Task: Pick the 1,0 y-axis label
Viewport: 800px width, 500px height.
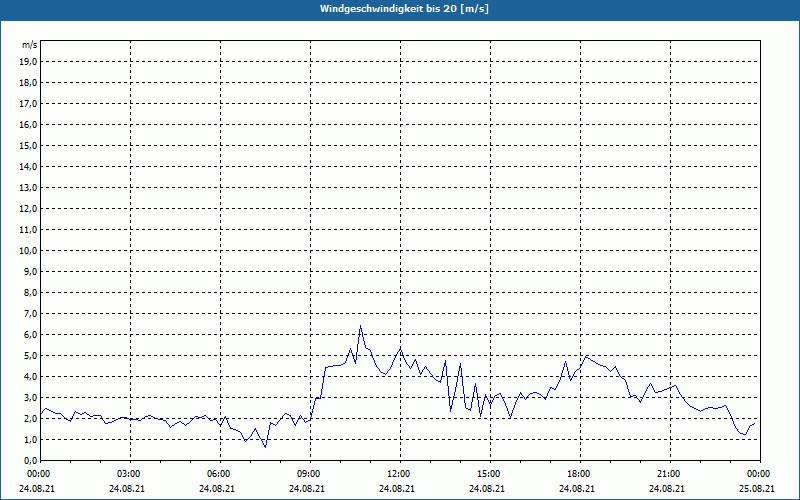Action: pyautogui.click(x=31, y=440)
